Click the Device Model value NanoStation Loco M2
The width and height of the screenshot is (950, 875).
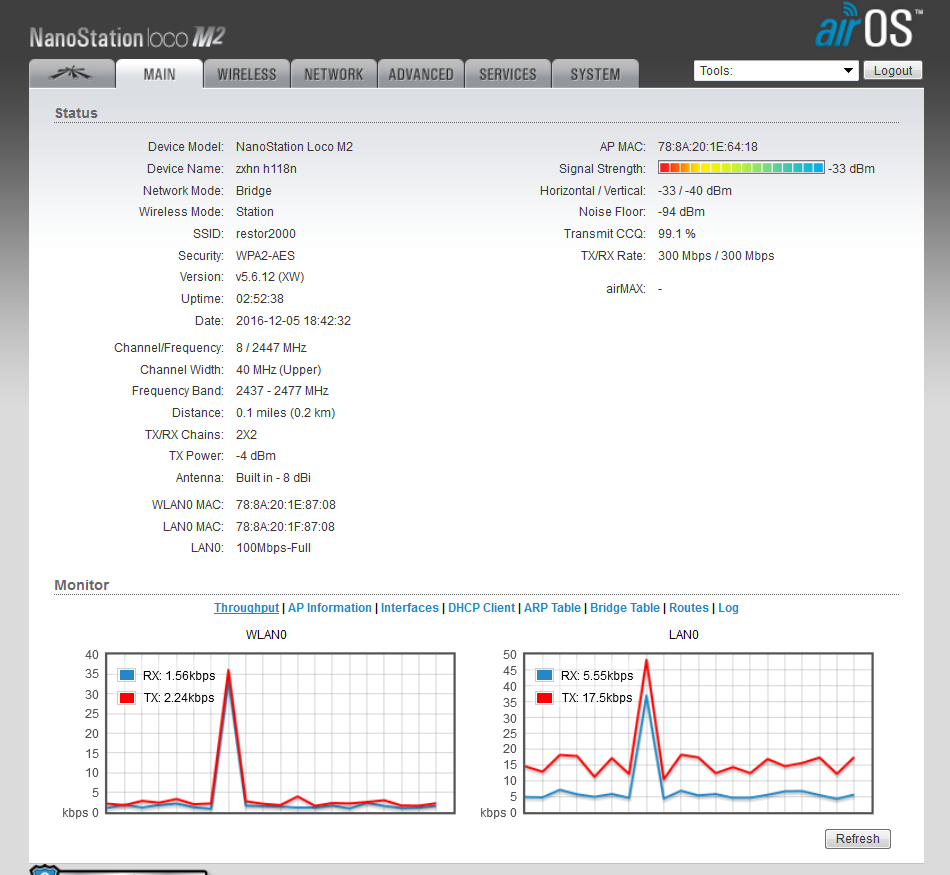(294, 147)
